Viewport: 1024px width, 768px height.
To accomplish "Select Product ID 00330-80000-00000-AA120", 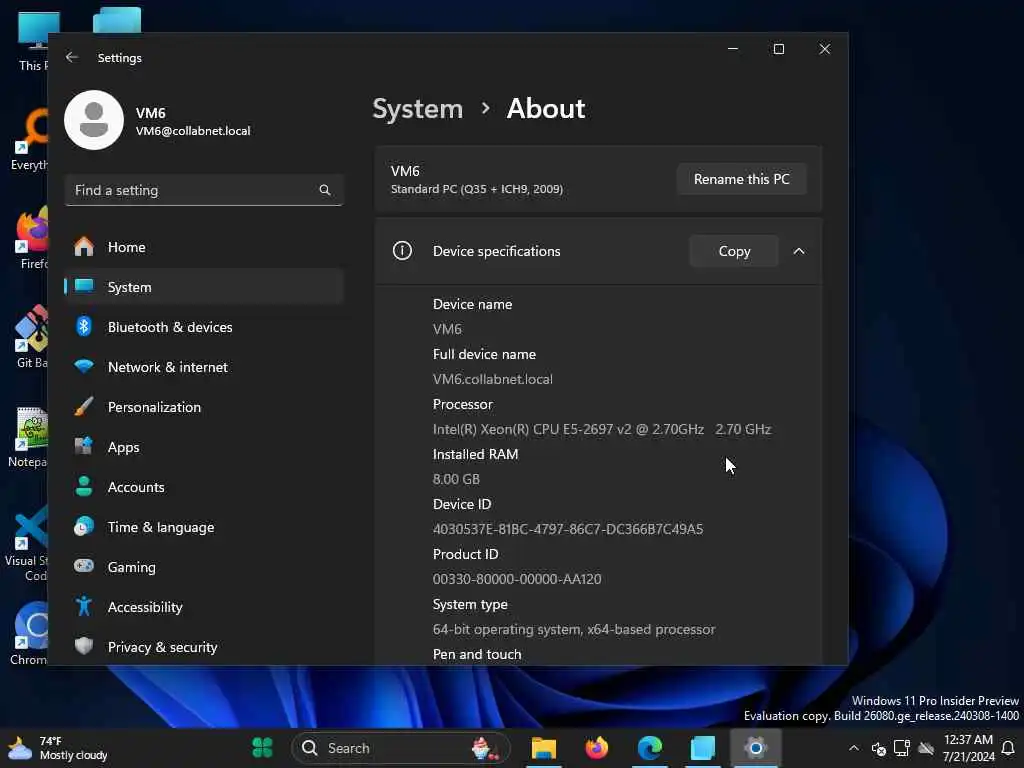I will (x=517, y=579).
